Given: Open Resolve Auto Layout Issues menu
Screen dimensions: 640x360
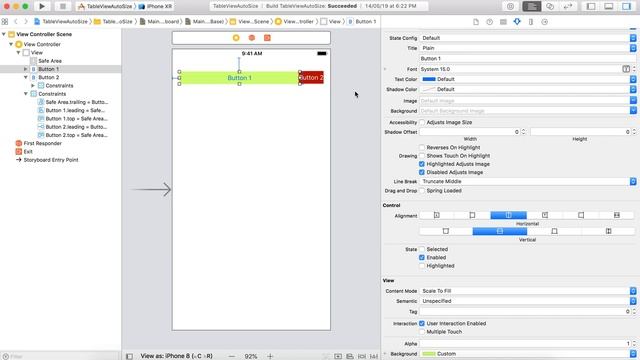Looking at the screenshot, I should (373, 356).
